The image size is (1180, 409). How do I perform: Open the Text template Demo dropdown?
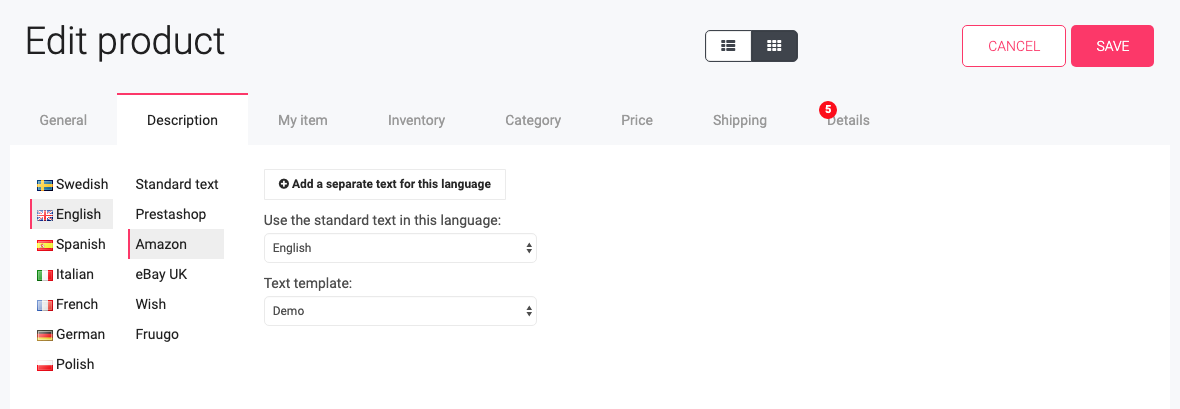pyautogui.click(x=400, y=310)
